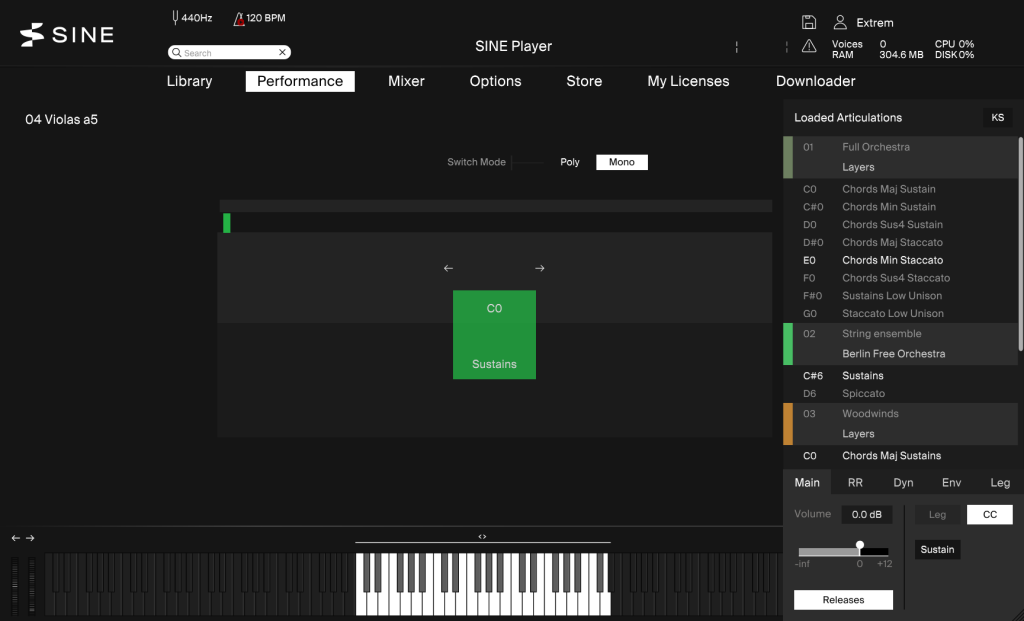Screen dimensions: 1024x621
Task: Click the metronome 120 BPM icon
Action: click(x=239, y=18)
